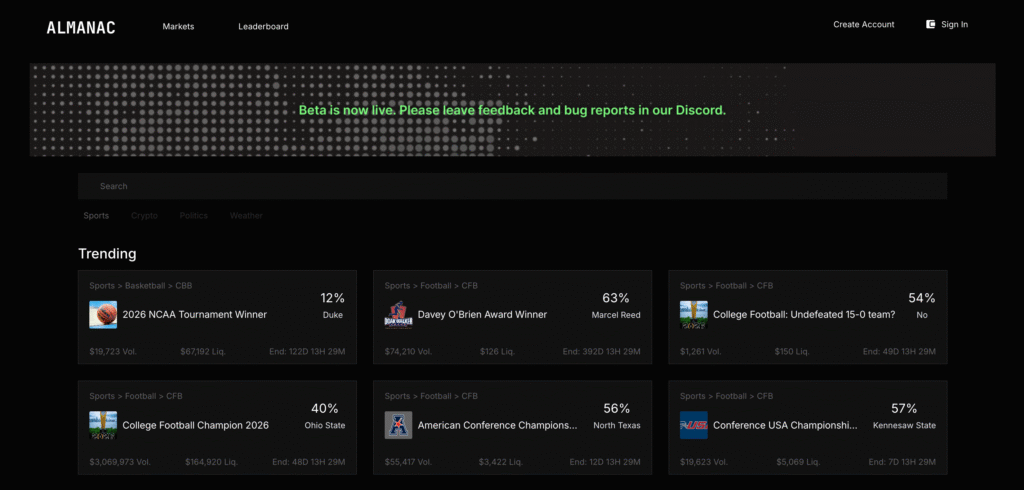This screenshot has height=490, width=1024.
Task: Select the Sports category tab
Action: [96, 215]
